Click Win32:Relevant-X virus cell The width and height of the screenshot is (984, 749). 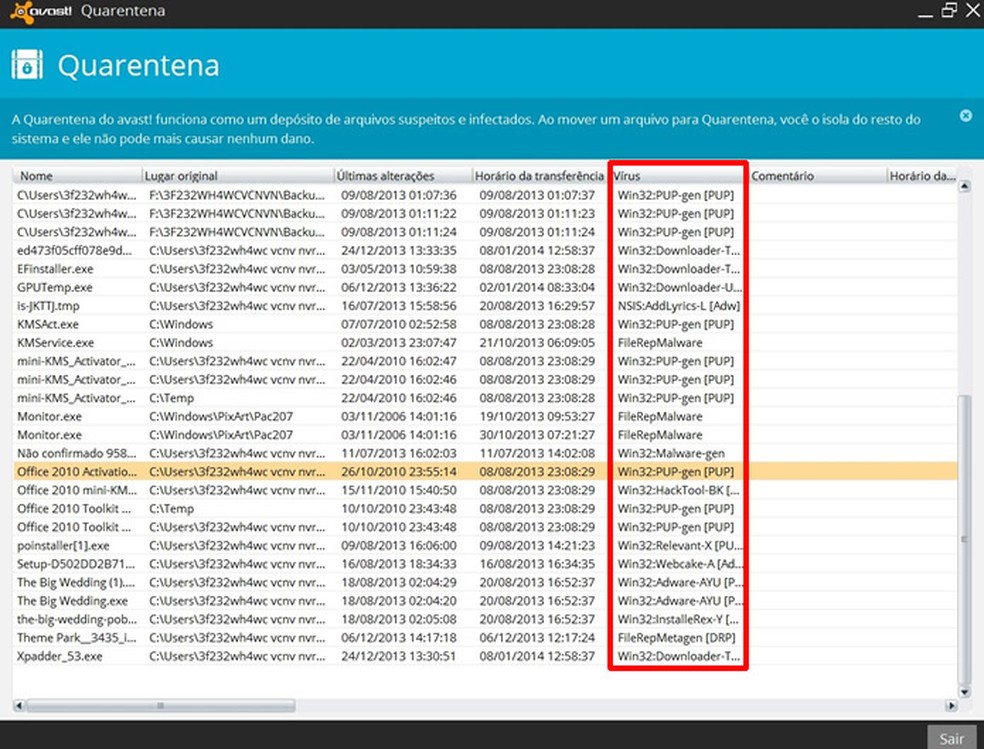680,545
